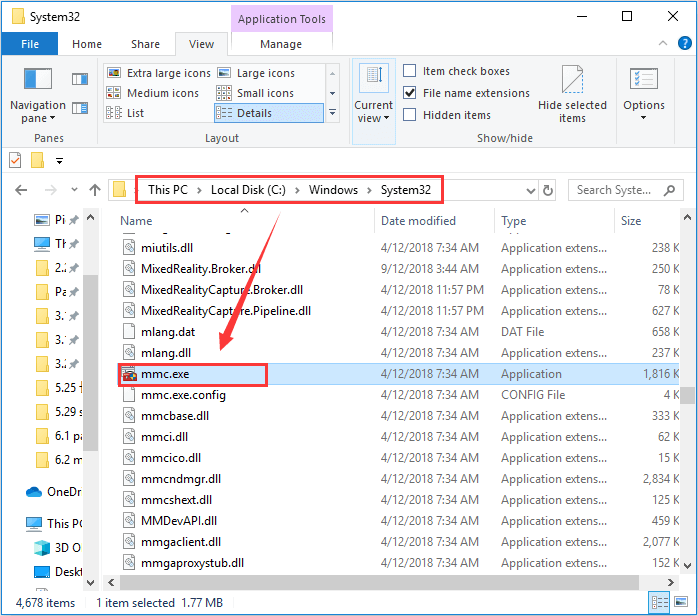Open the Current view dropdown
The width and height of the screenshot is (698, 616).
(x=373, y=102)
